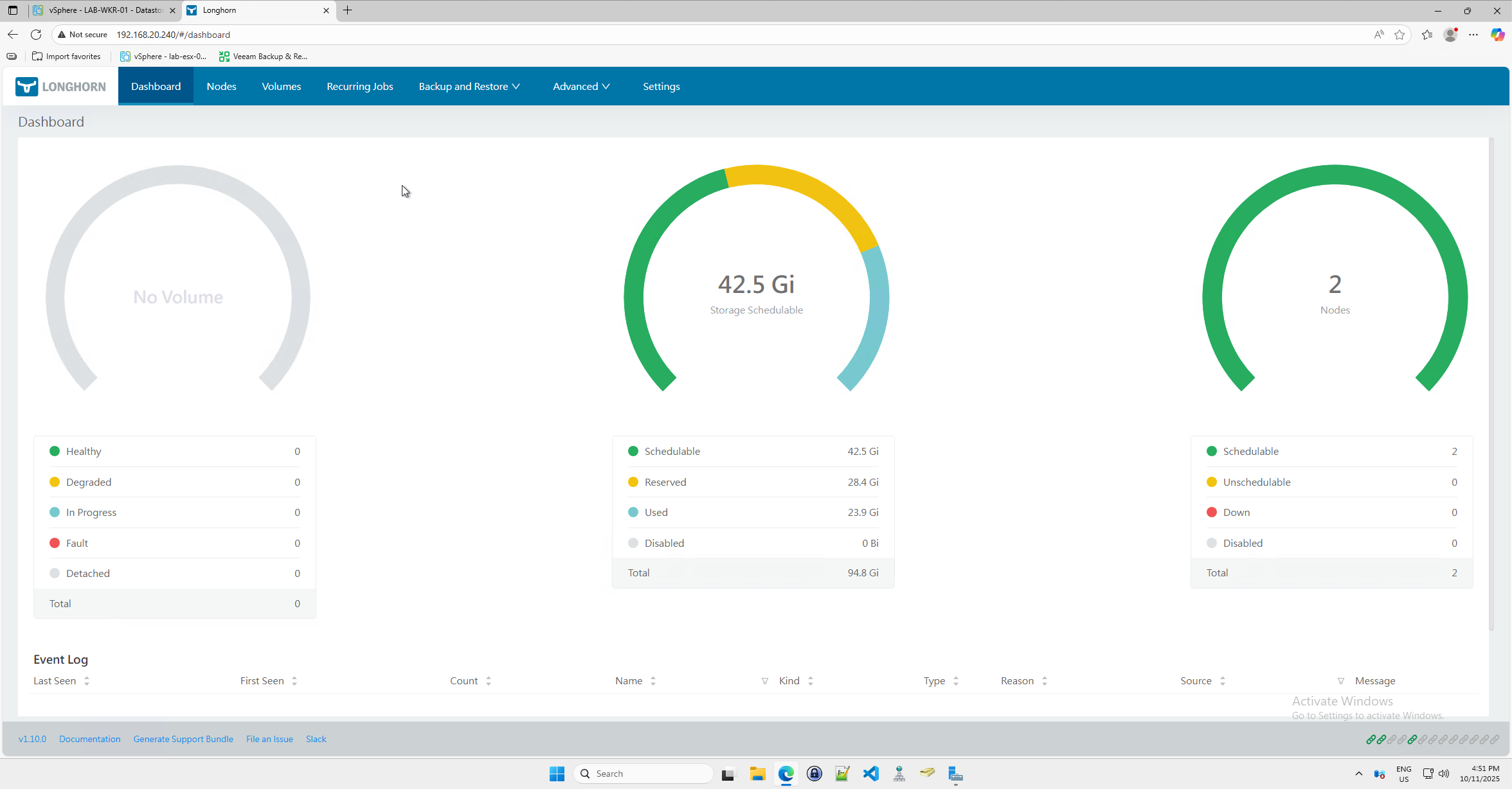
Task: Open File Explorer from taskbar
Action: click(757, 774)
